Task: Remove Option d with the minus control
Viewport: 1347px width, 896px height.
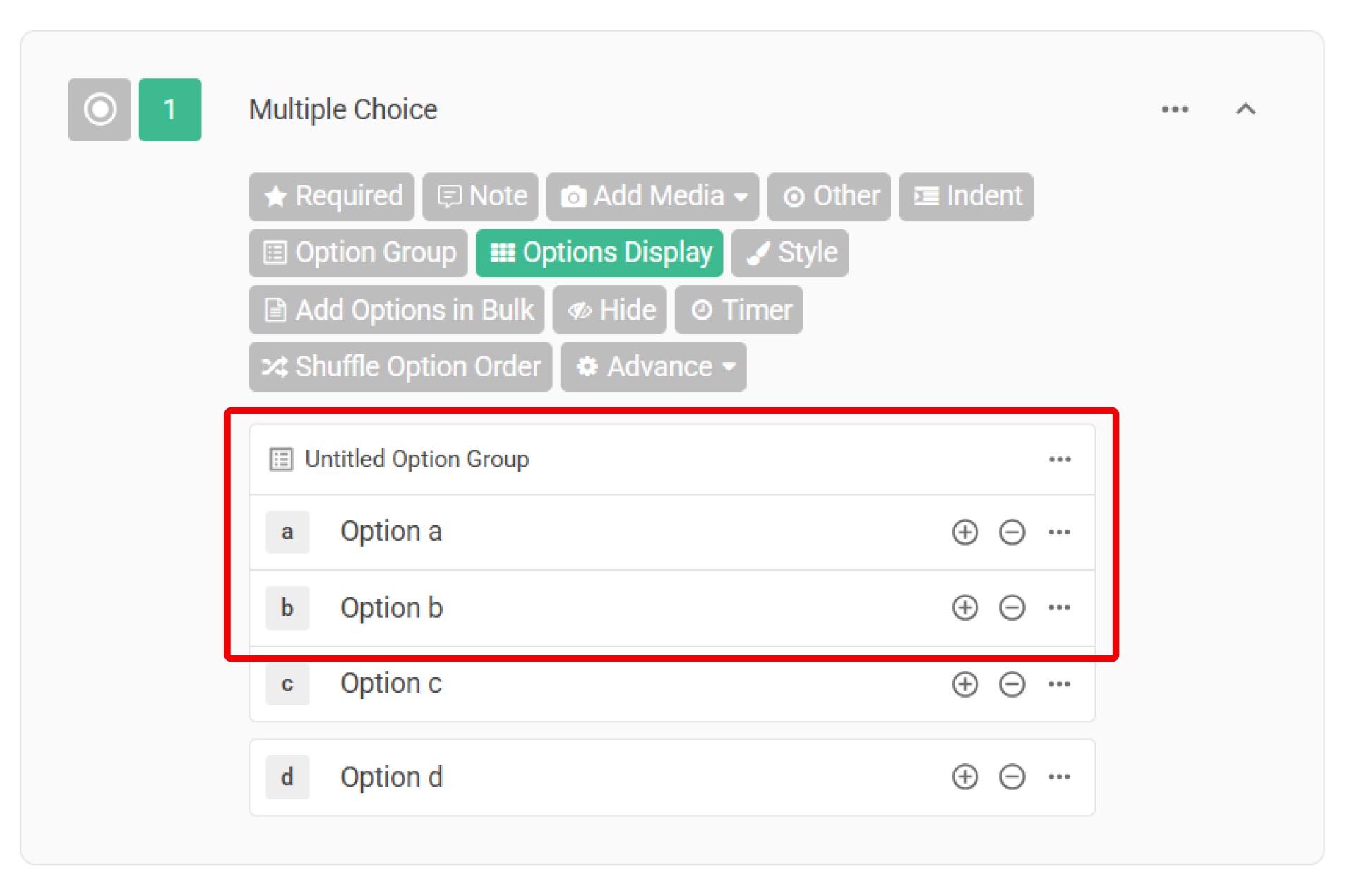Action: tap(1012, 777)
